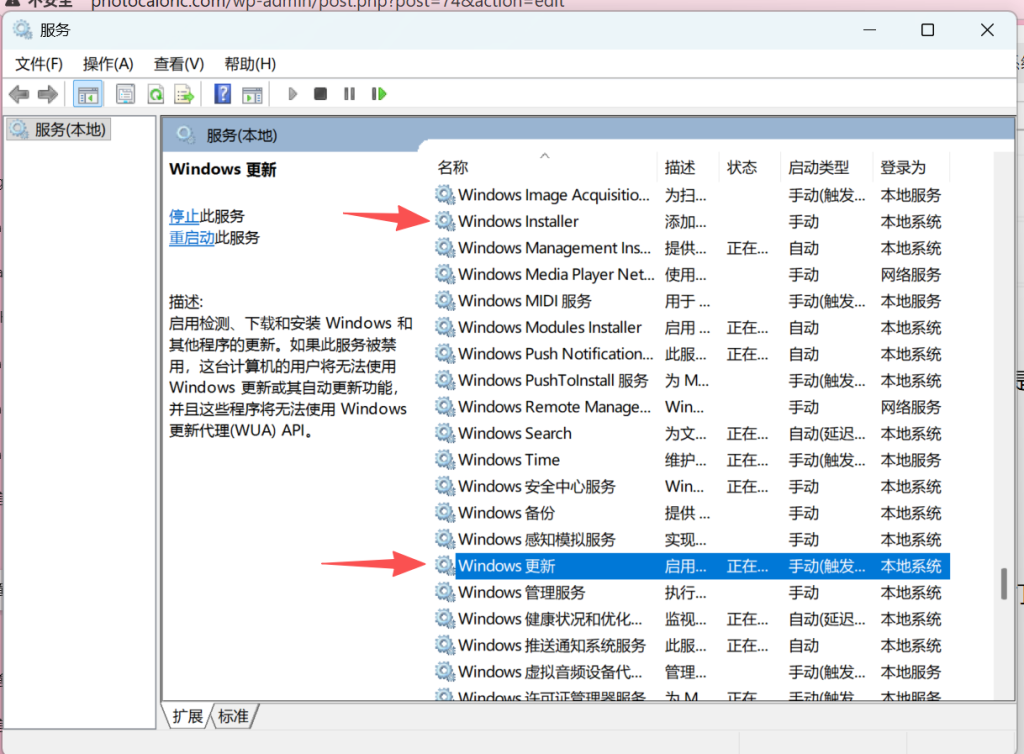1024x754 pixels.
Task: Click the 重启动 link to restart service
Action: [191, 238]
